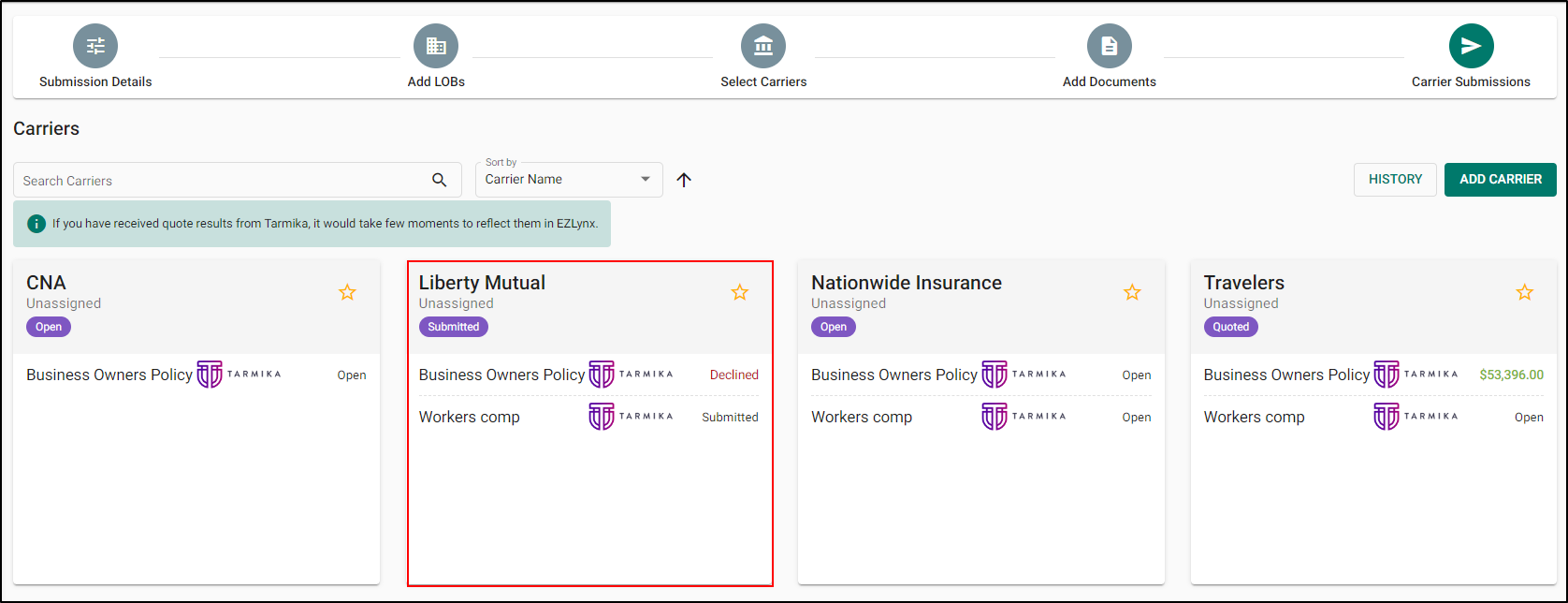This screenshot has height=603, width=1568.
Task: Click Tarmika logo in Nationwide Business Owners Policy
Action: tap(1024, 375)
